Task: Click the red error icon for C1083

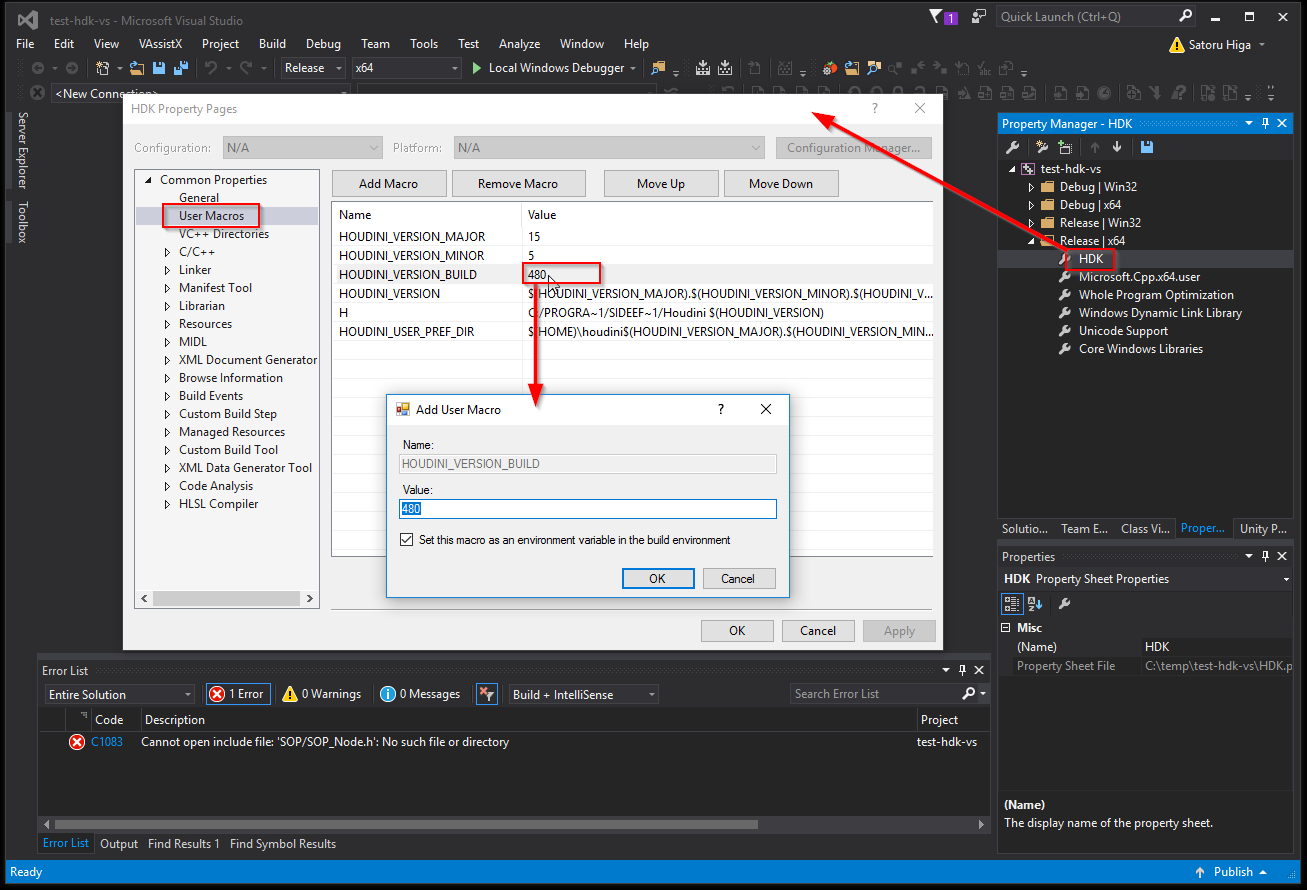Action: pyautogui.click(x=77, y=742)
